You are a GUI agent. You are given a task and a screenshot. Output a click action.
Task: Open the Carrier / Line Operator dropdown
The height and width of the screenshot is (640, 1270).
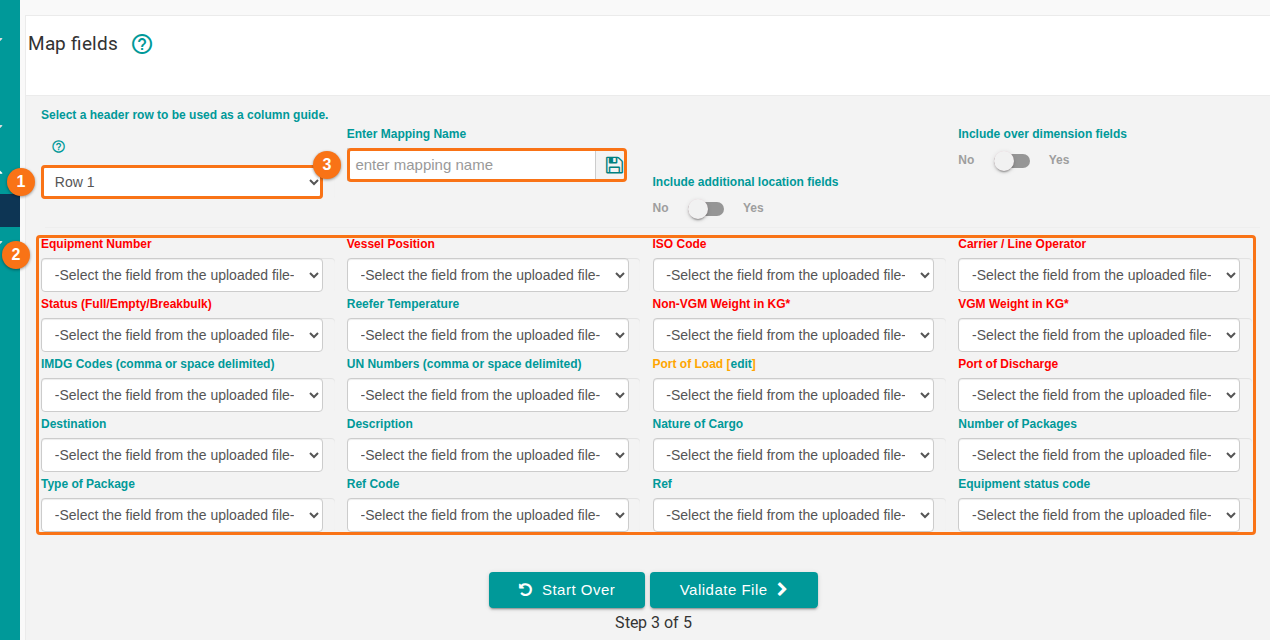pyautogui.click(x=1099, y=275)
